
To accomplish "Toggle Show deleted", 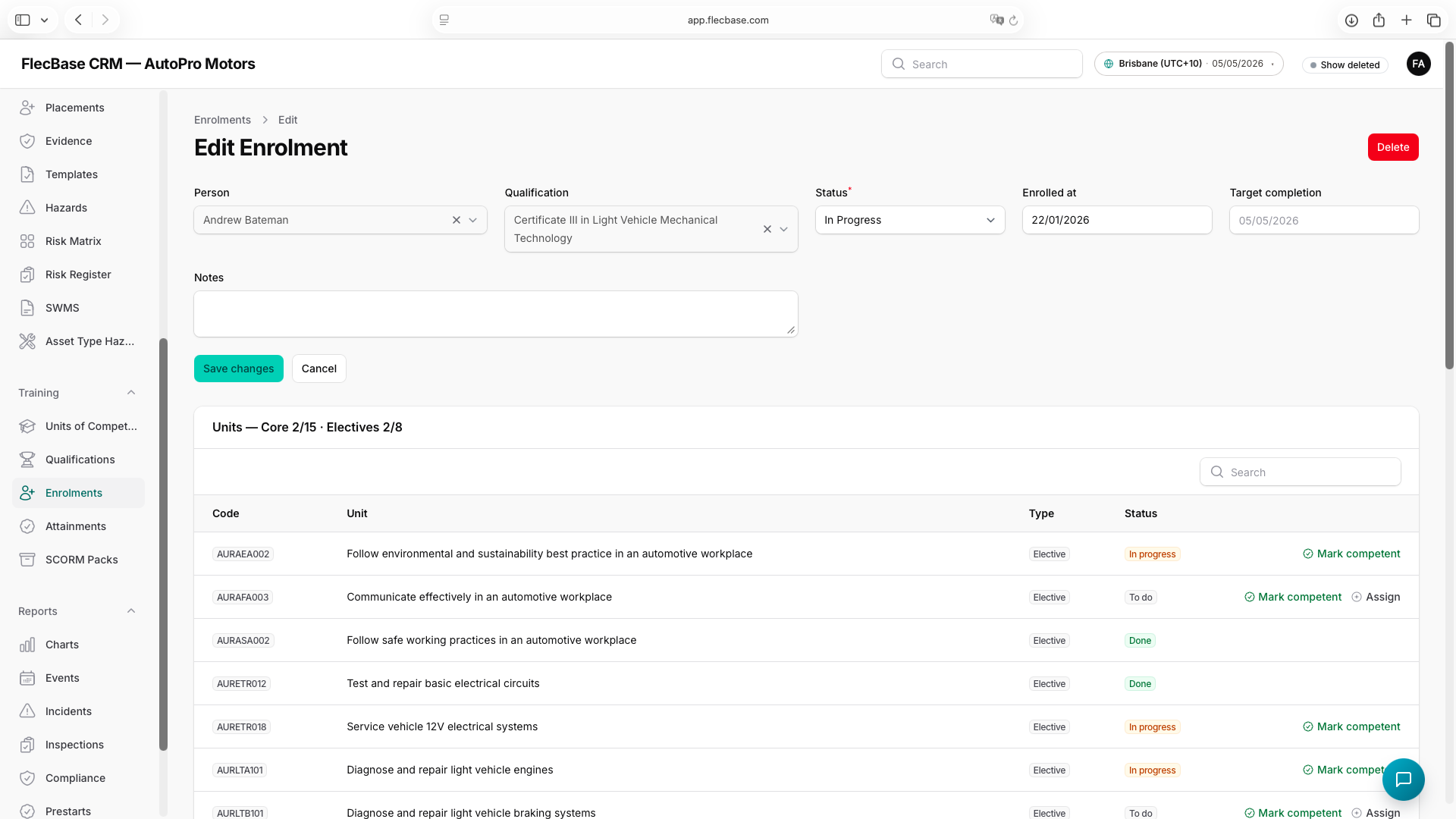I will tap(1345, 65).
